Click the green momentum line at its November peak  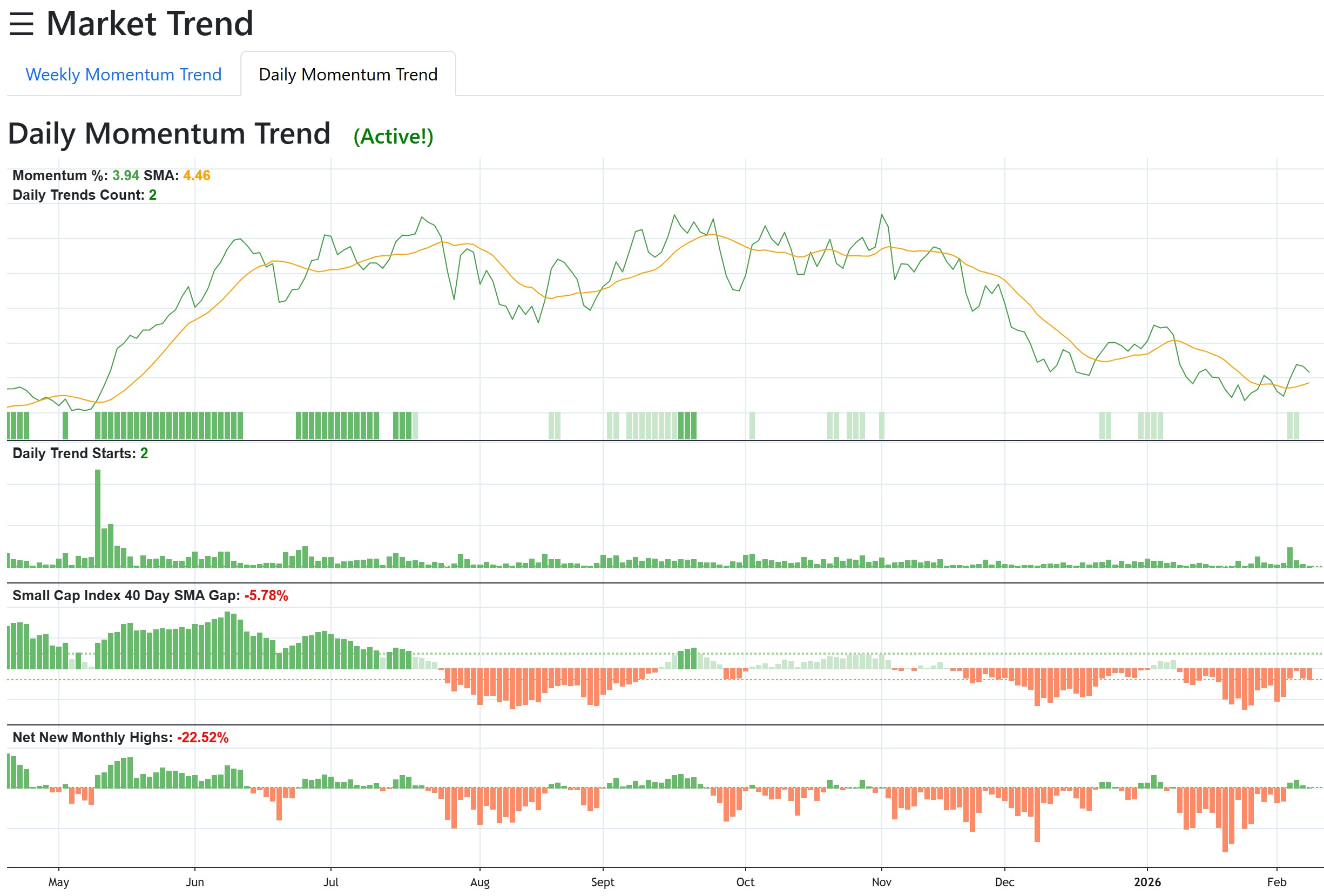(x=882, y=215)
